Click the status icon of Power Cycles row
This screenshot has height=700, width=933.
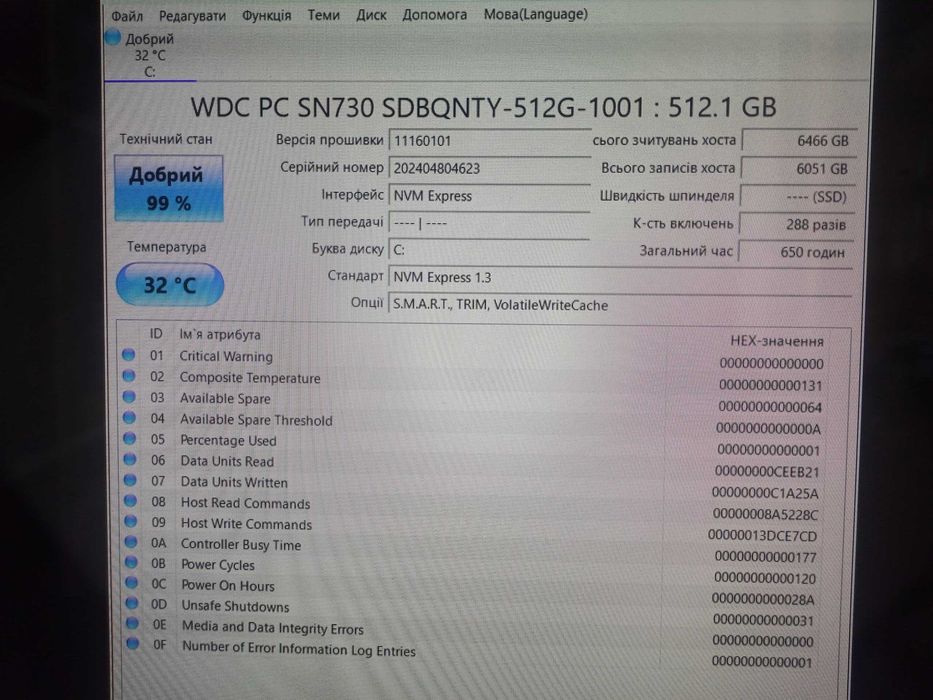click(x=132, y=562)
